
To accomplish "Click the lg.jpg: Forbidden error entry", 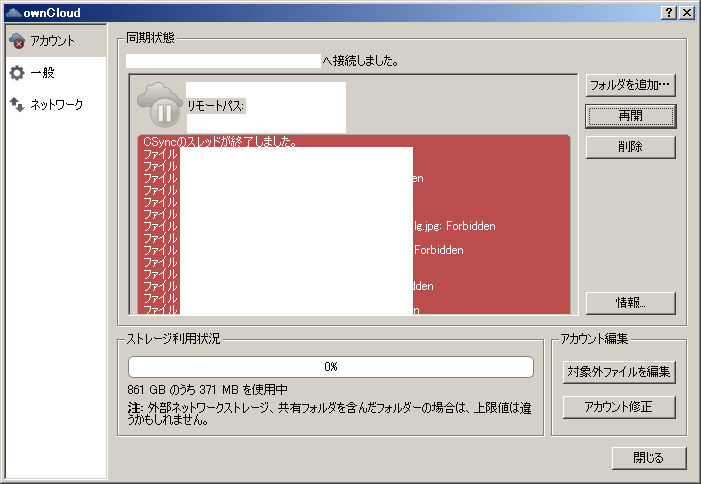I will [455, 226].
